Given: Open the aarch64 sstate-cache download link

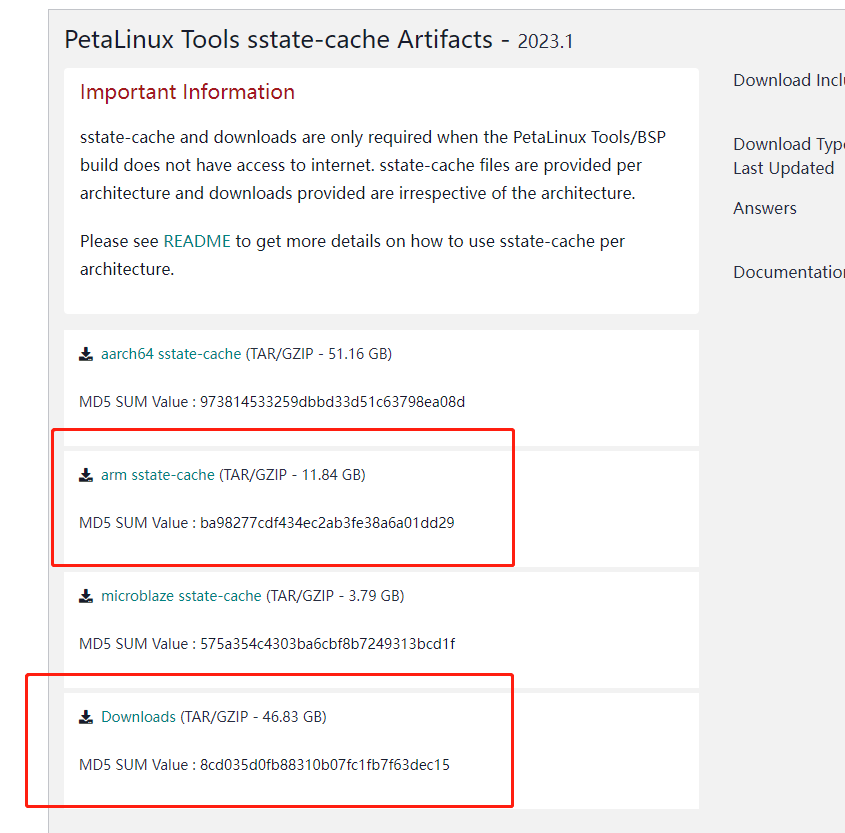Looking at the screenshot, I should click(x=171, y=354).
